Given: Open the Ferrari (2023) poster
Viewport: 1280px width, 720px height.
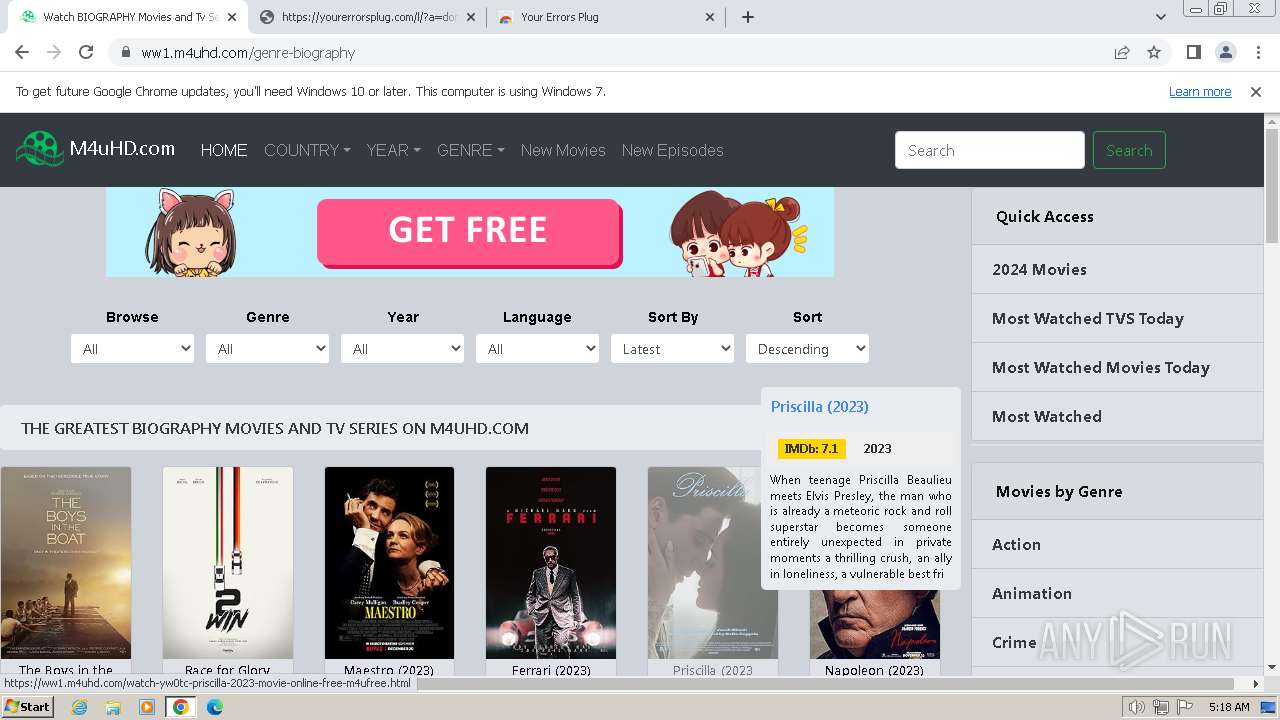Looking at the screenshot, I should (x=551, y=563).
